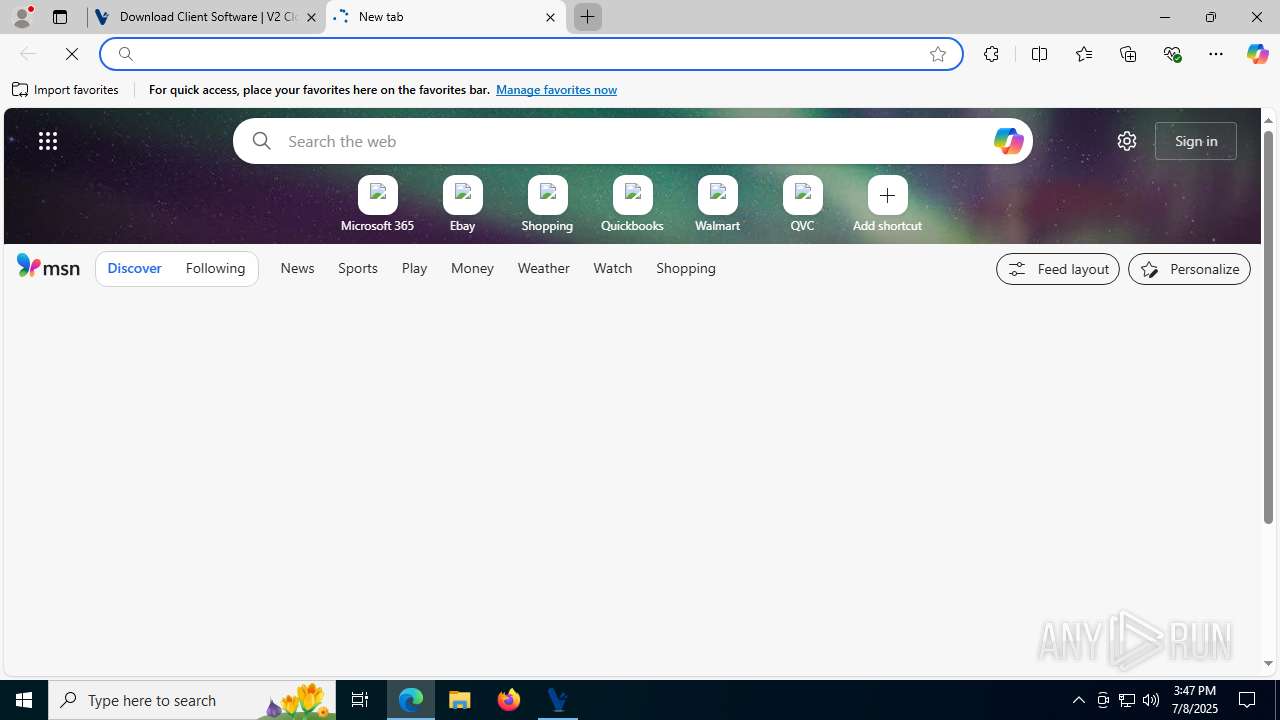Open the Favorites hub
Image resolution: width=1280 pixels, height=720 pixels.
(x=1084, y=54)
